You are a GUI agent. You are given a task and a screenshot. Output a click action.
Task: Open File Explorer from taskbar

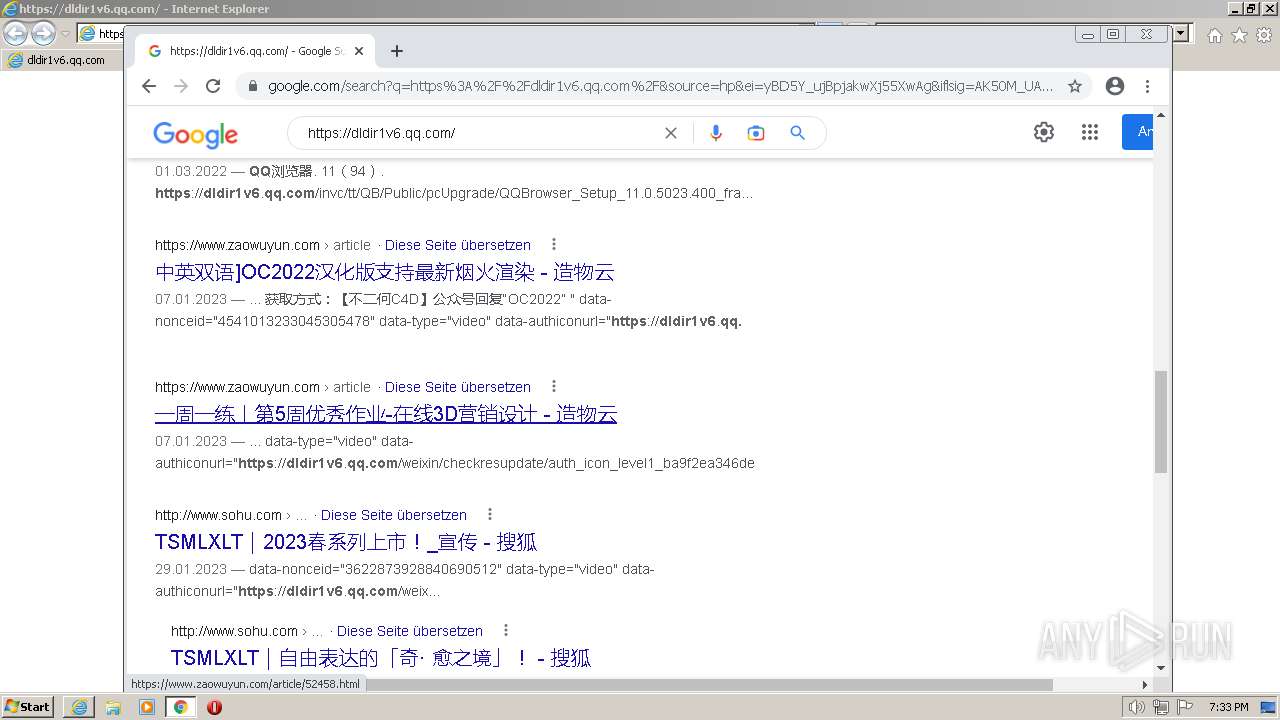click(x=113, y=707)
